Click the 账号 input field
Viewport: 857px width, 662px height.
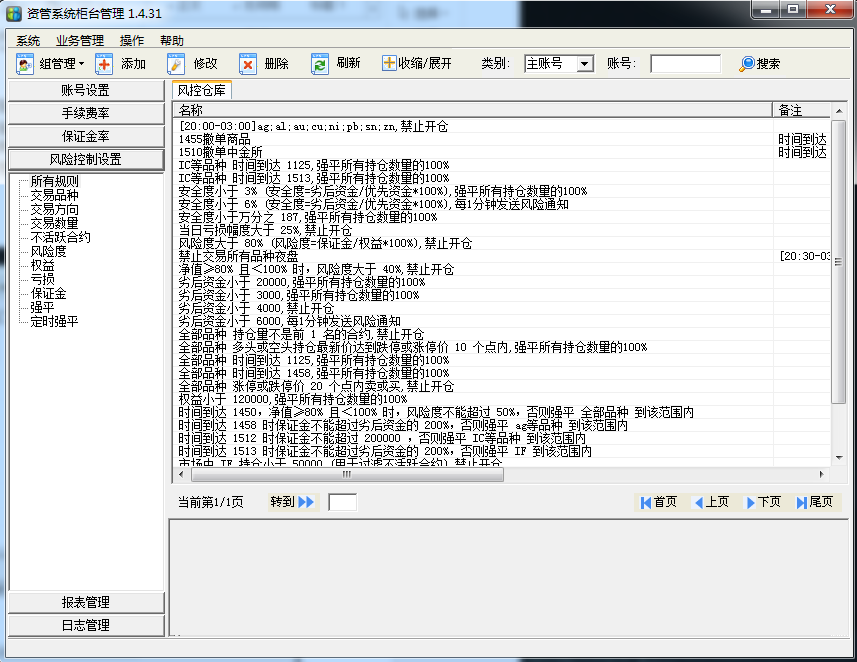coord(685,64)
